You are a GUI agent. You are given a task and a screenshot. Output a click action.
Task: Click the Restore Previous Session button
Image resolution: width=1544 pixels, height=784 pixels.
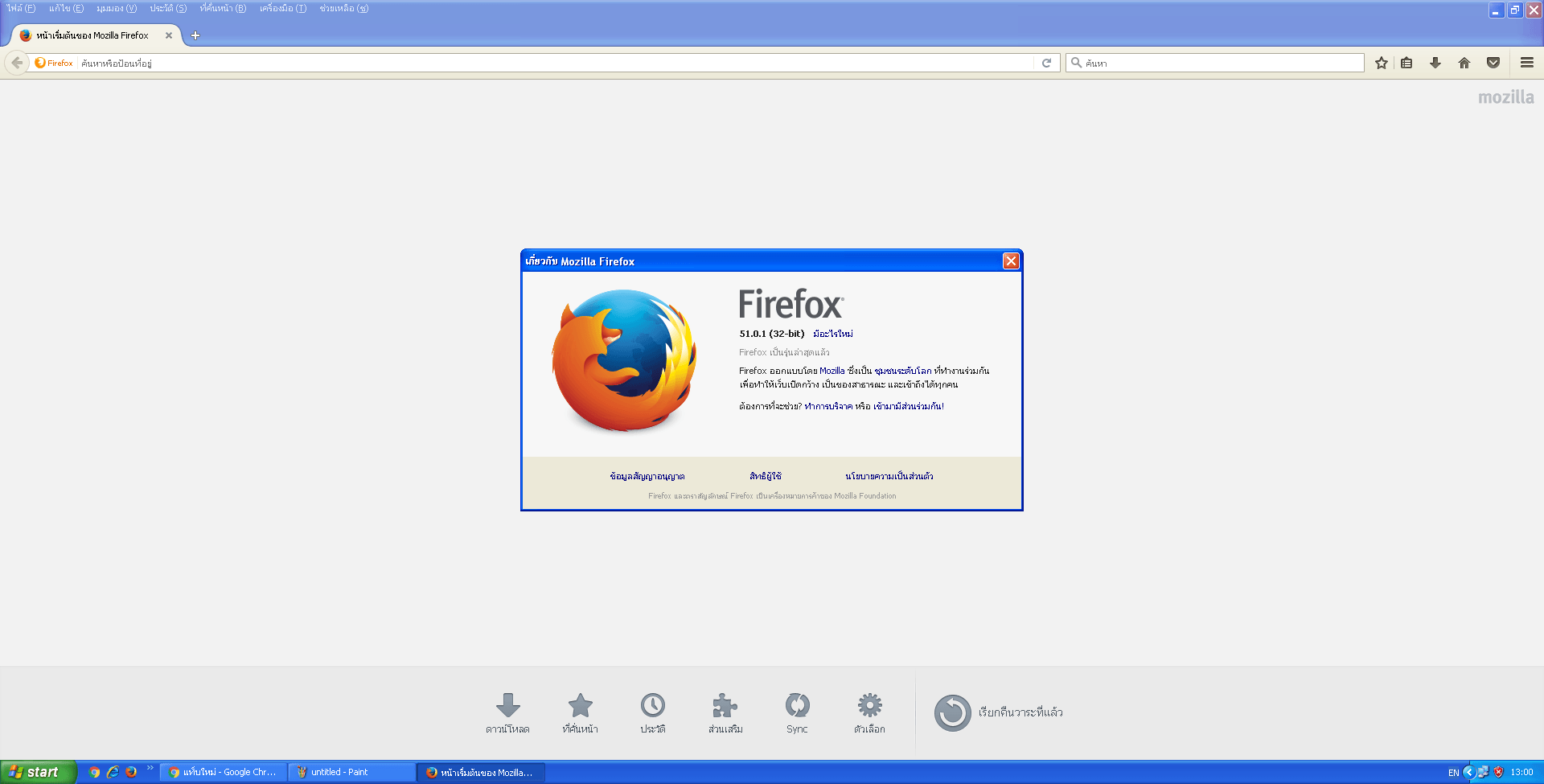(999, 712)
